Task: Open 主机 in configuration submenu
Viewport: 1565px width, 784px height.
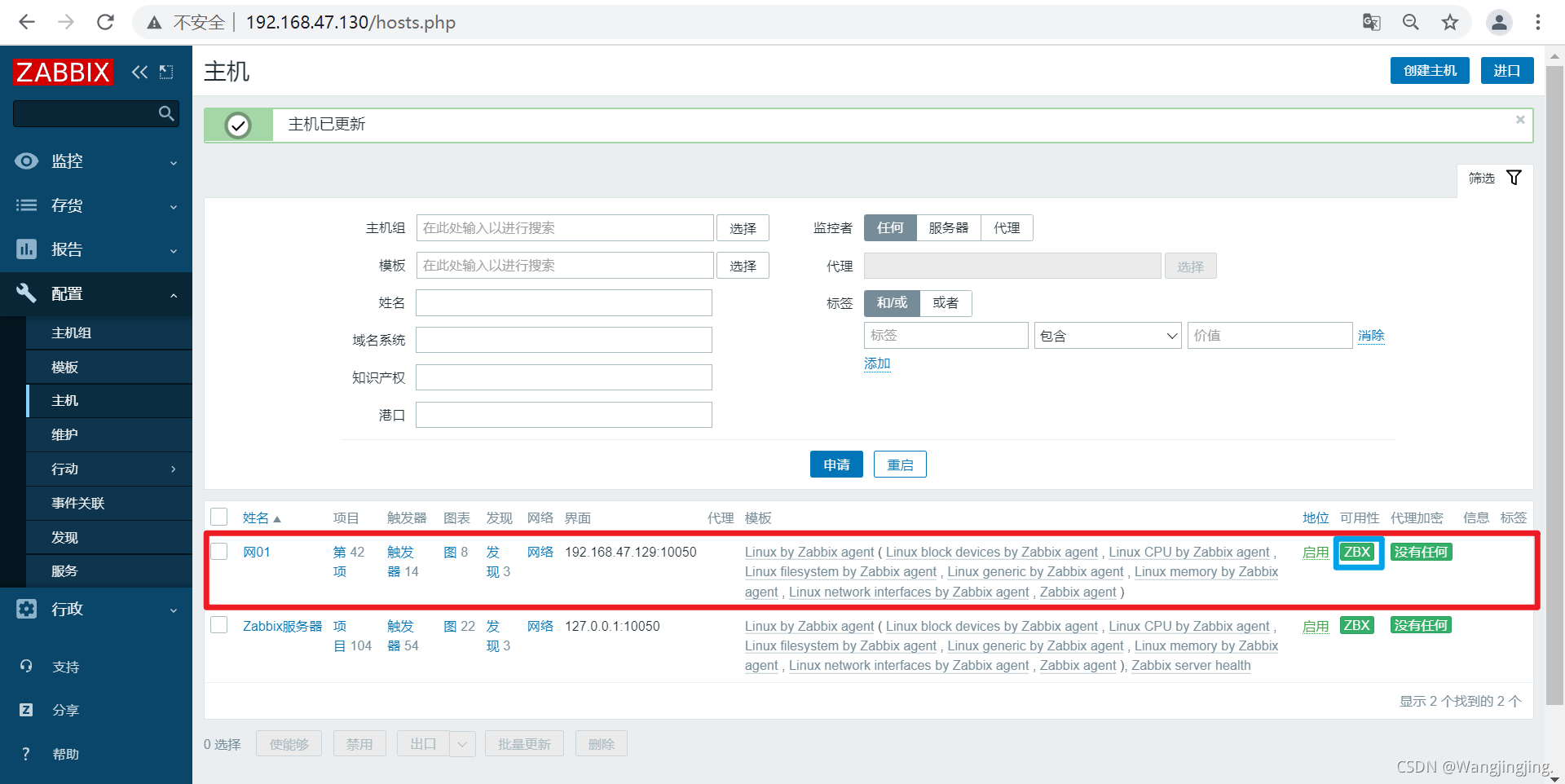Action: coord(109,400)
